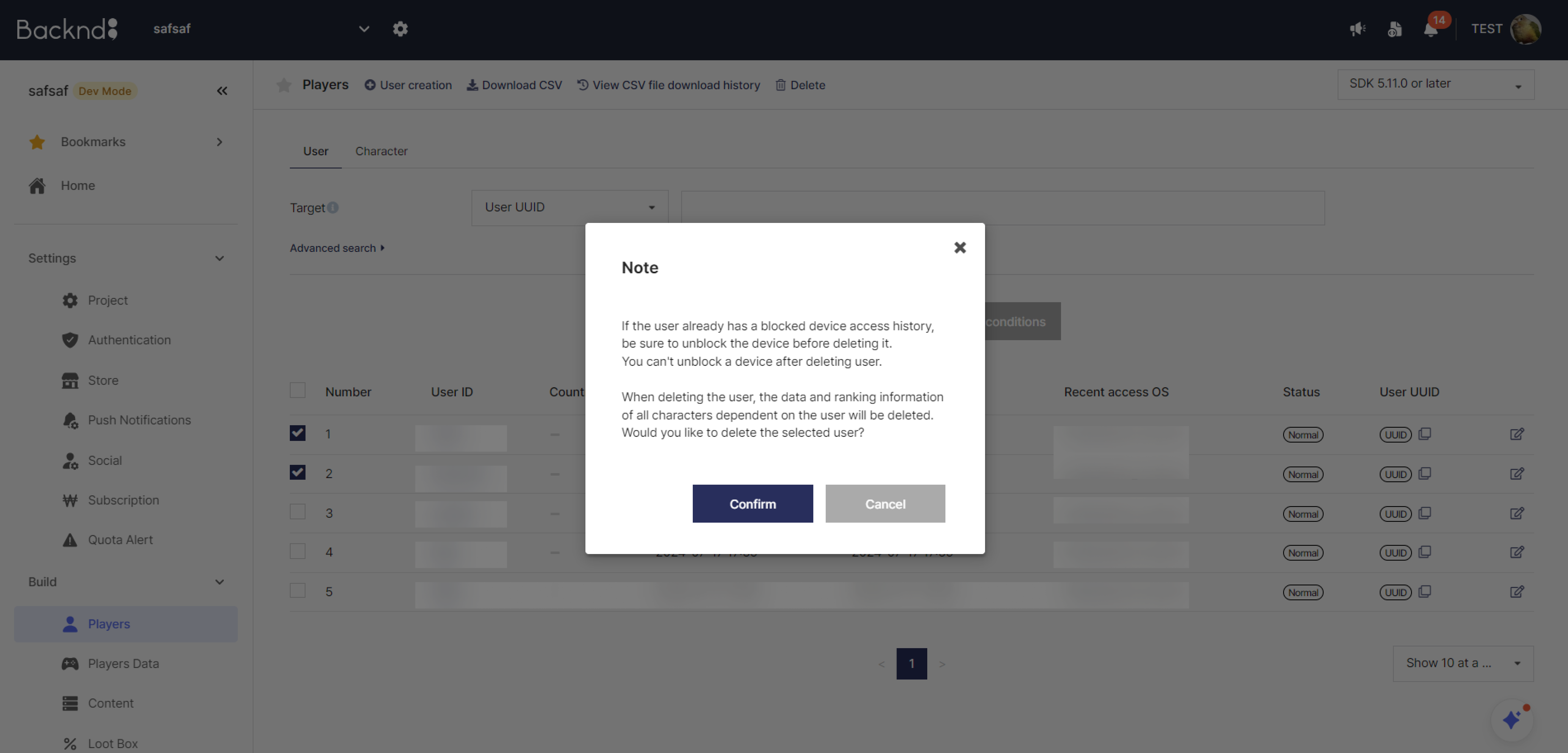The width and height of the screenshot is (1568, 753).
Task: Edit user in row 1 pencil icon
Action: 1517,434
